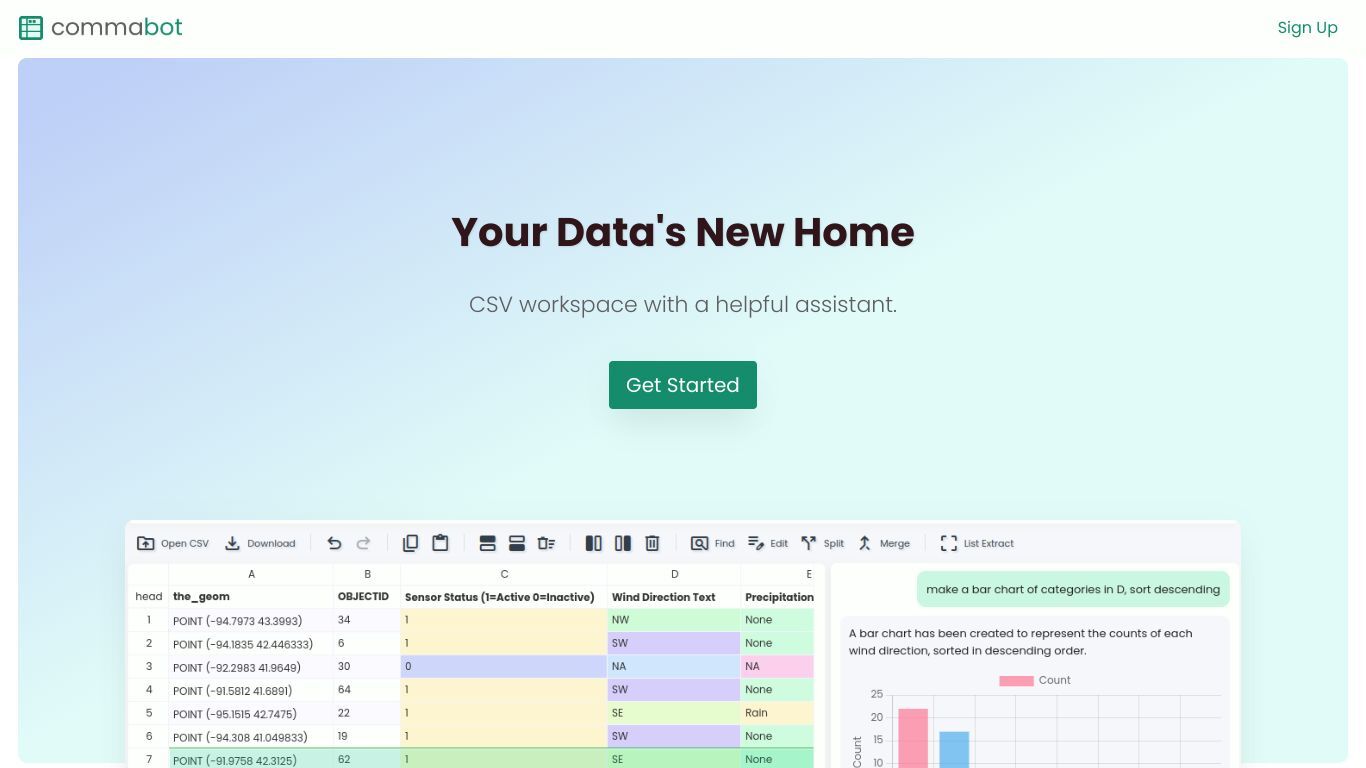Click OBJECTID cell with value 19
The image size is (1366, 768).
[367, 736]
